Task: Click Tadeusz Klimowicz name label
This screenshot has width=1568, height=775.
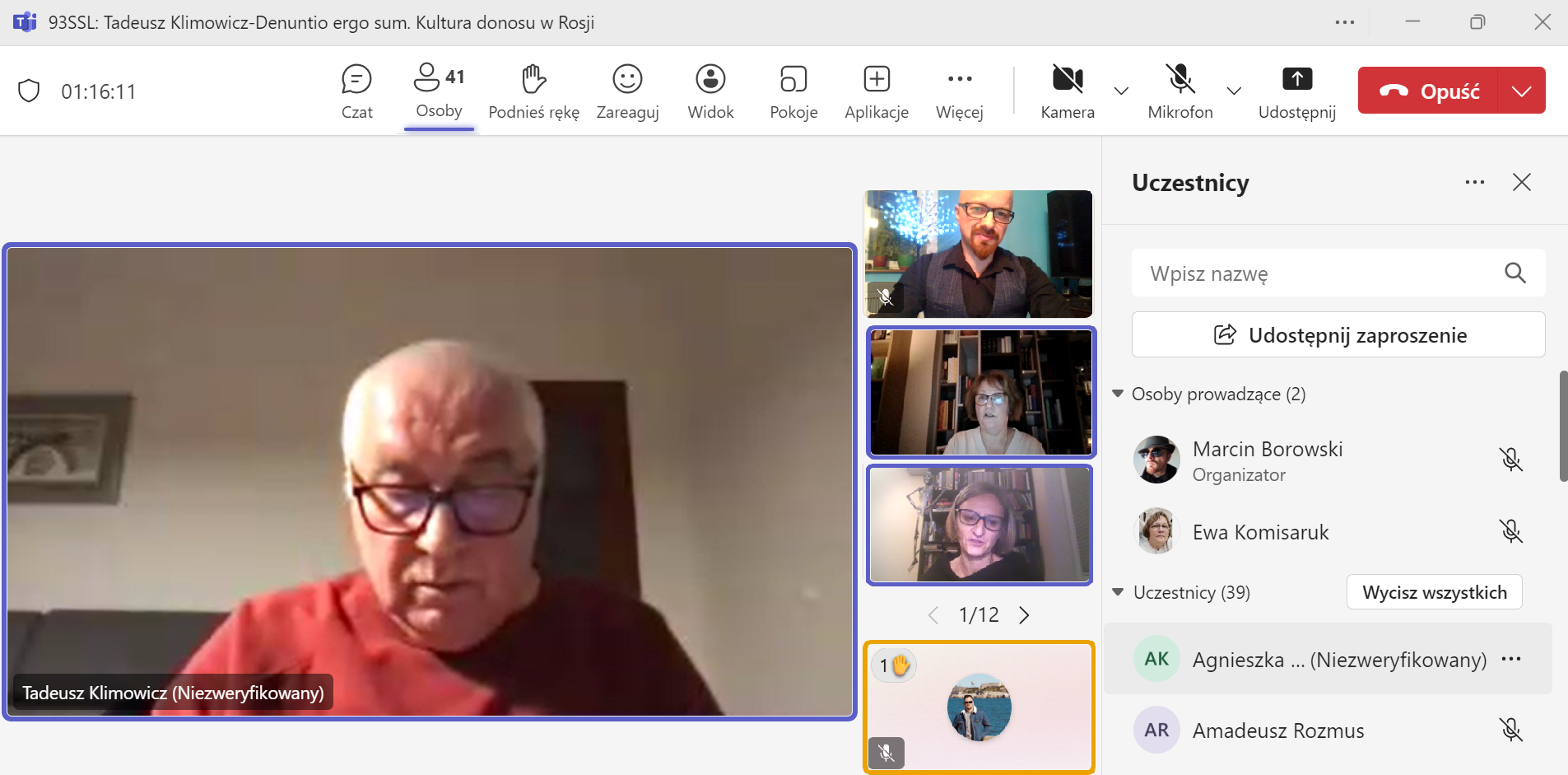Action: (x=173, y=693)
